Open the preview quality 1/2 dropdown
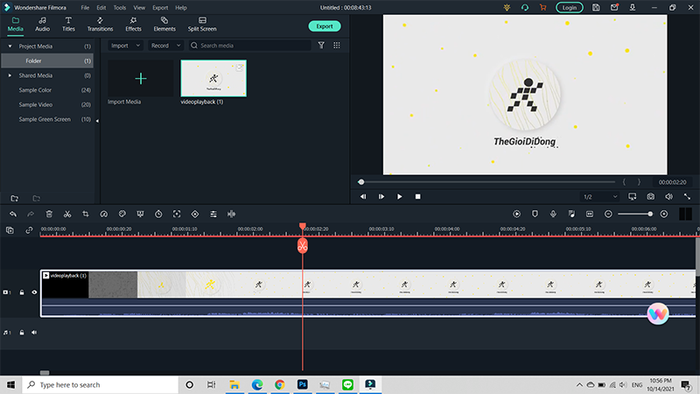The image size is (700, 394). (x=600, y=197)
